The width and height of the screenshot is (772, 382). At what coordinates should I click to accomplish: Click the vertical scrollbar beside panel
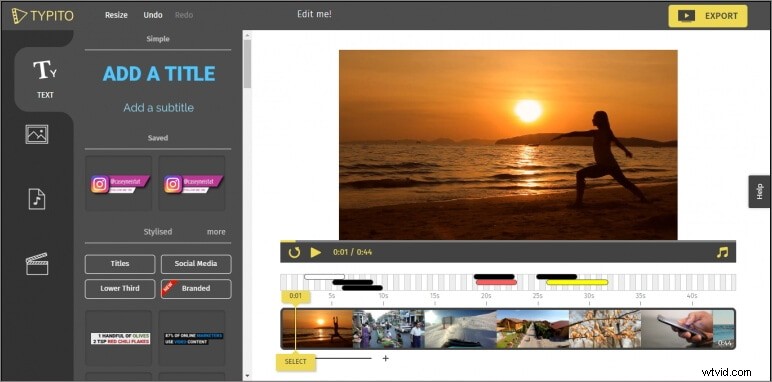247,64
